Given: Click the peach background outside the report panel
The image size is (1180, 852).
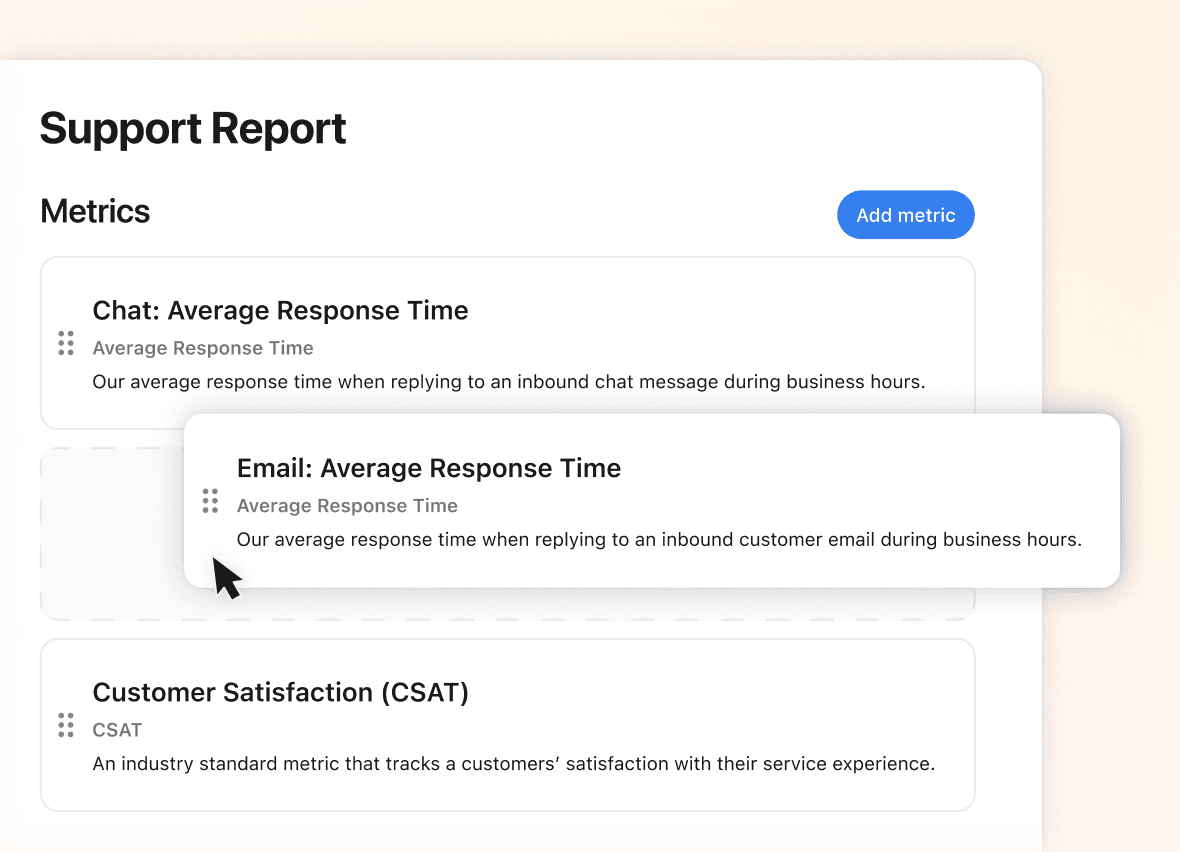Looking at the screenshot, I should point(1110,200).
